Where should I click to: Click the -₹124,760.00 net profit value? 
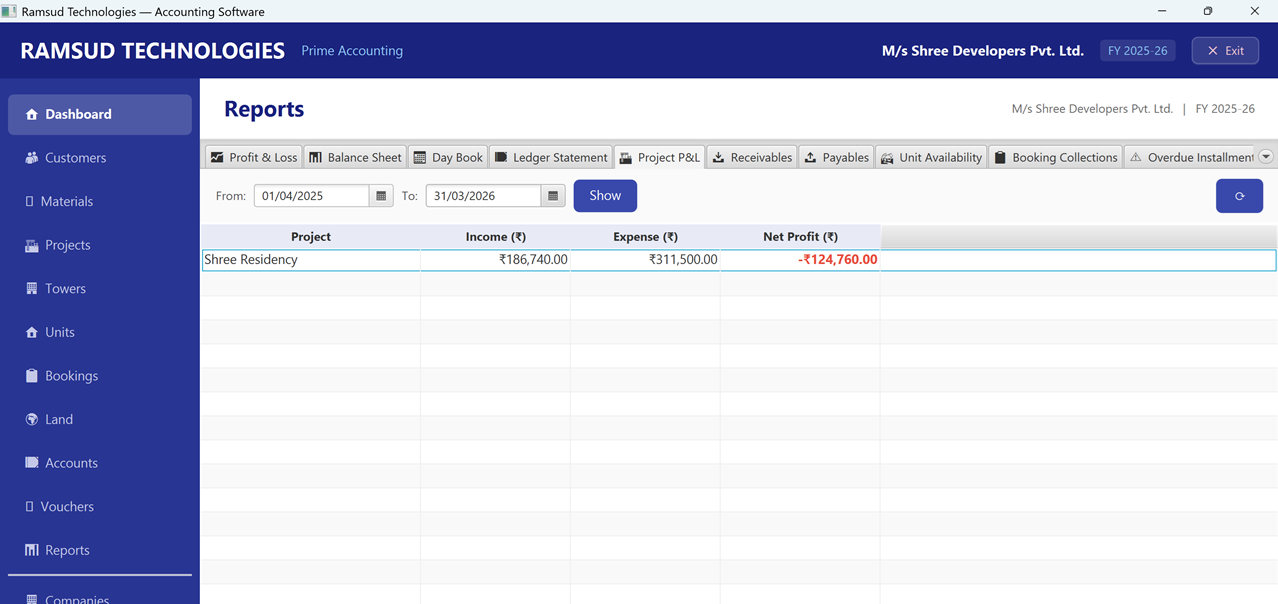point(838,260)
